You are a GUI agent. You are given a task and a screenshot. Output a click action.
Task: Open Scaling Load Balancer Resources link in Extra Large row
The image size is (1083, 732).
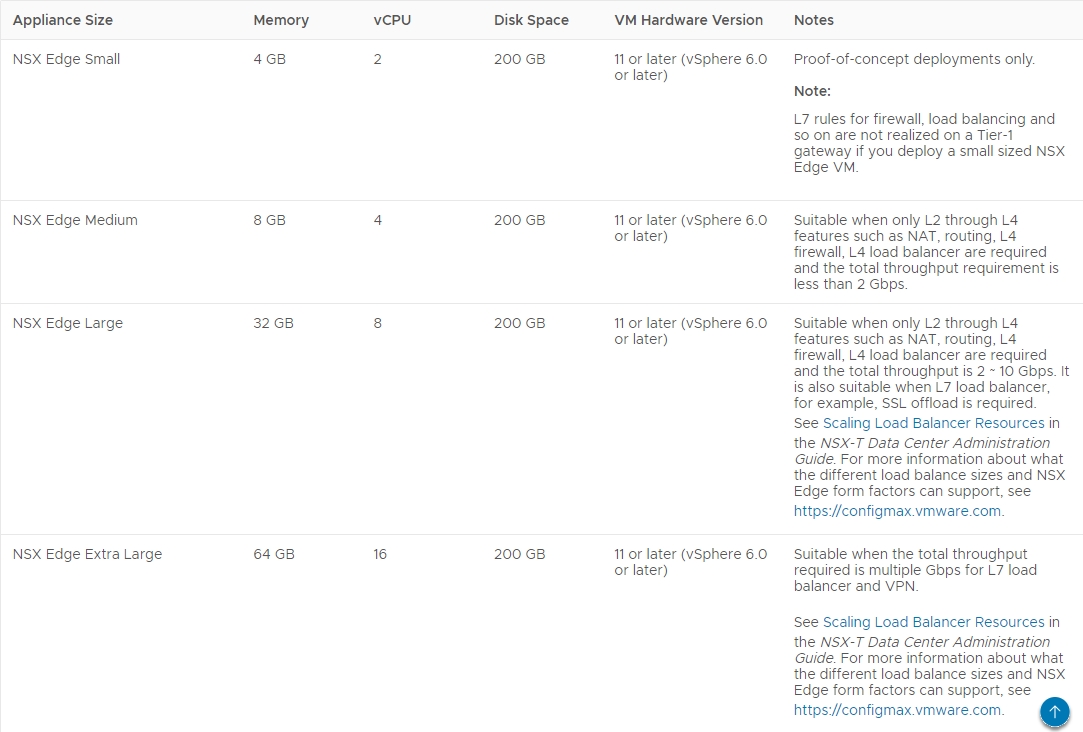pyautogui.click(x=933, y=622)
